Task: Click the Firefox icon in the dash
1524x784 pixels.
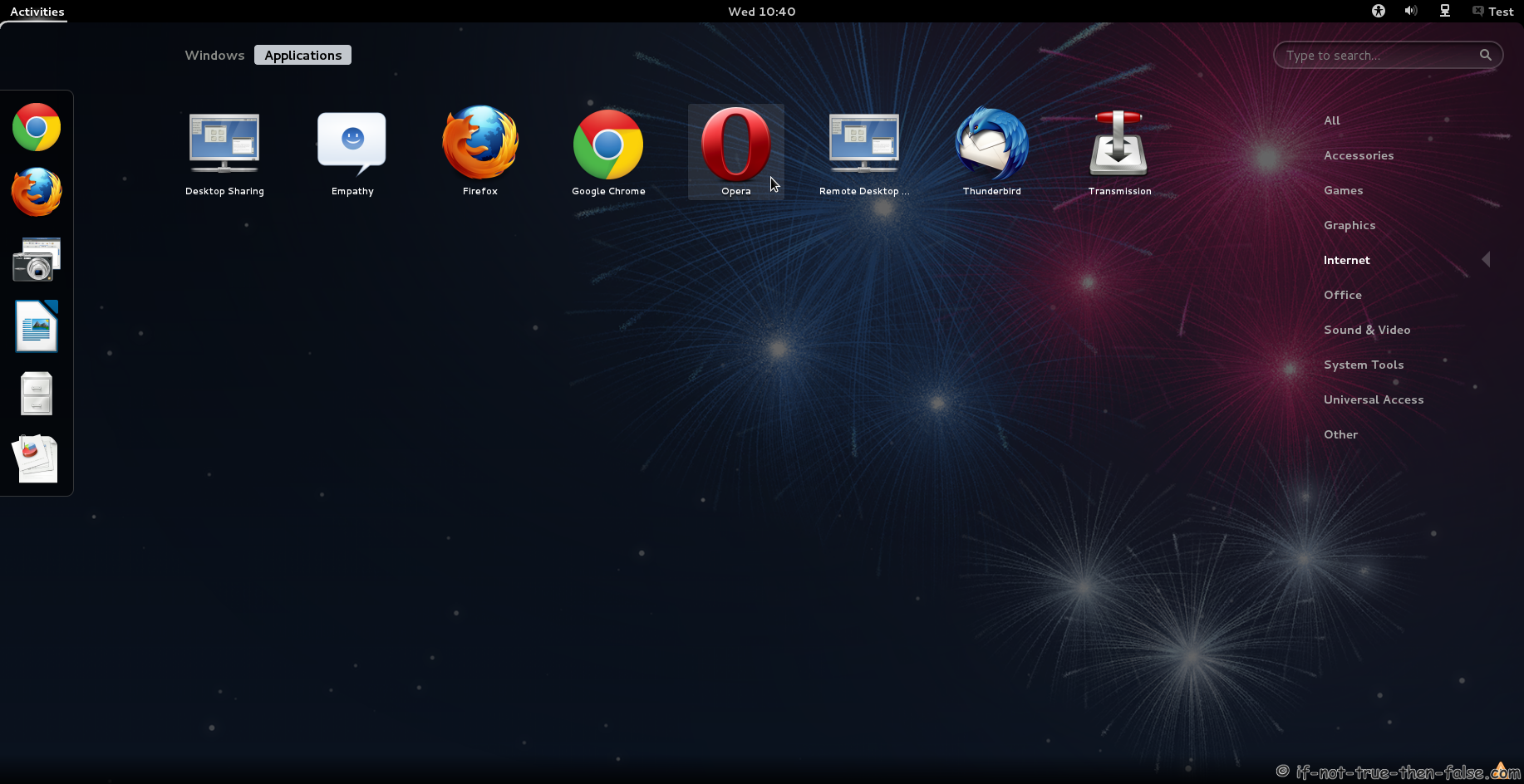Action: [37, 193]
